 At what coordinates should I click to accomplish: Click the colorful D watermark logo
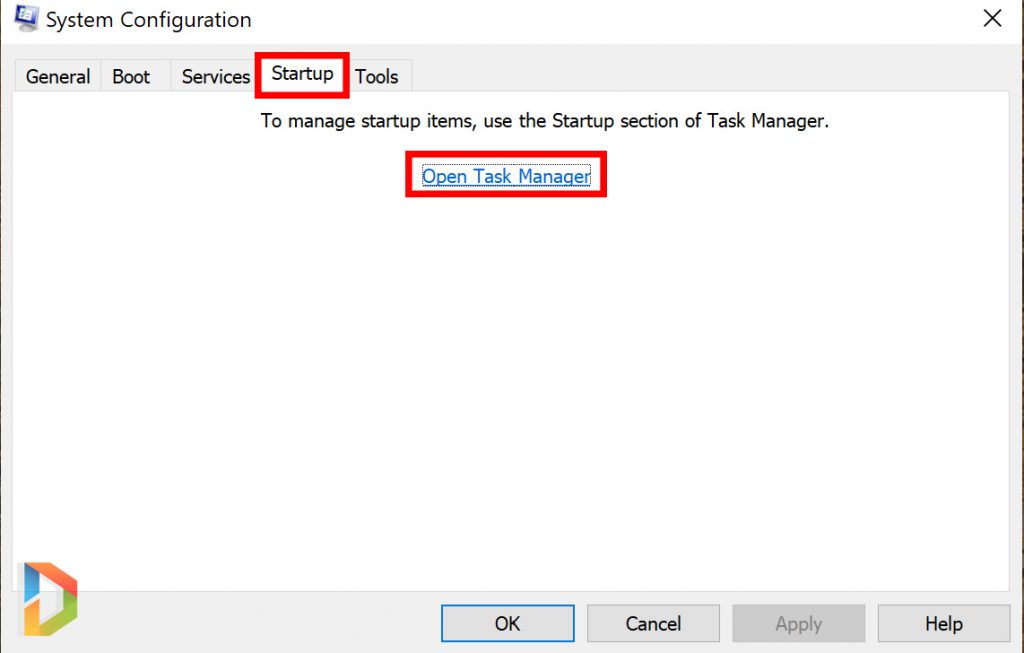coord(49,598)
